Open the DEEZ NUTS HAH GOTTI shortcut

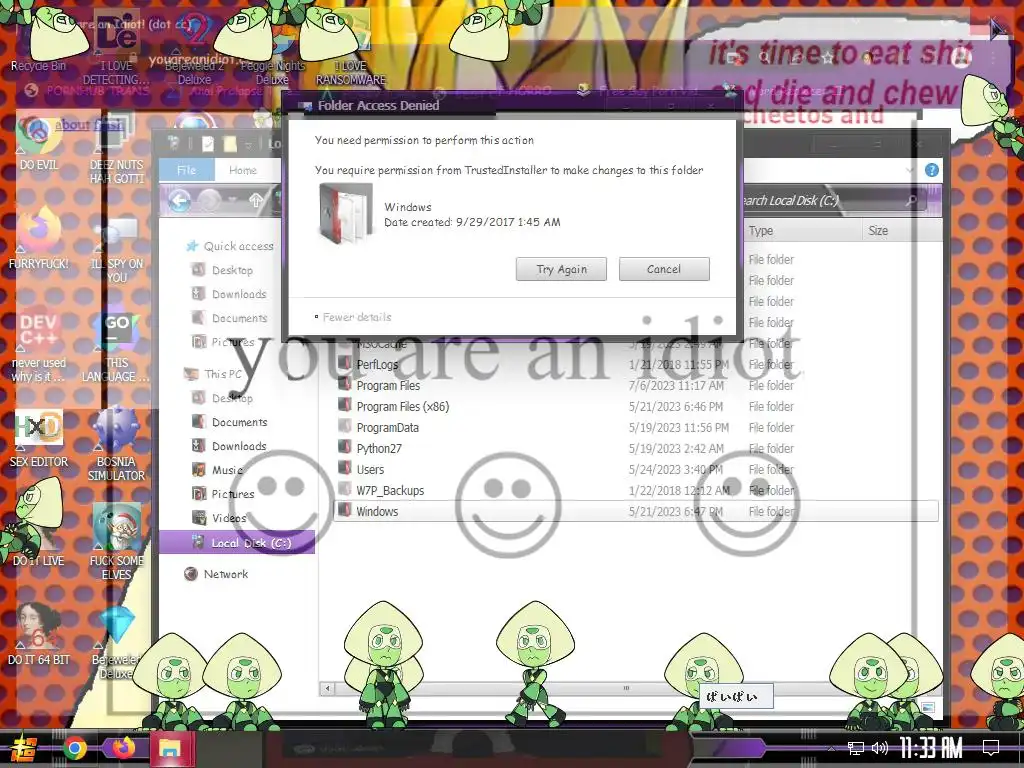[116, 149]
